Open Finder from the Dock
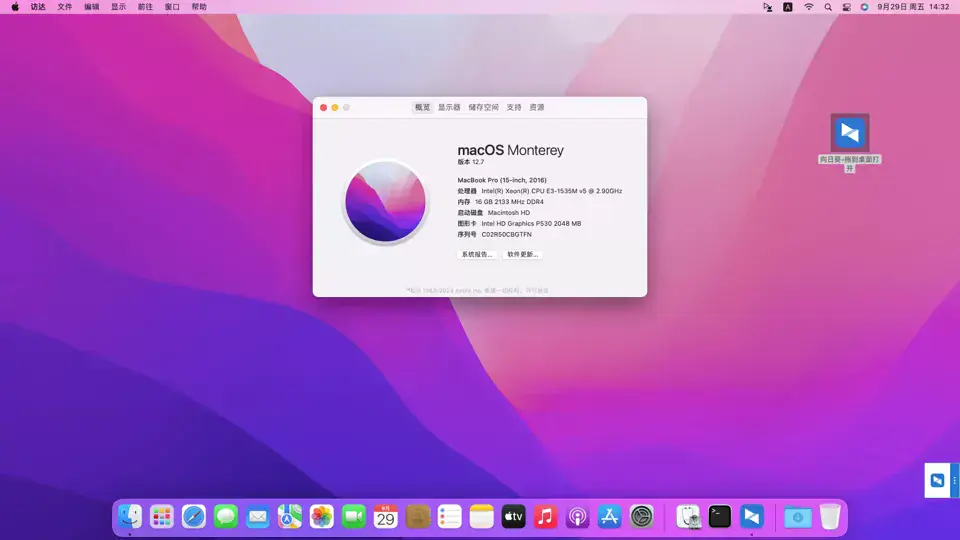 point(130,517)
